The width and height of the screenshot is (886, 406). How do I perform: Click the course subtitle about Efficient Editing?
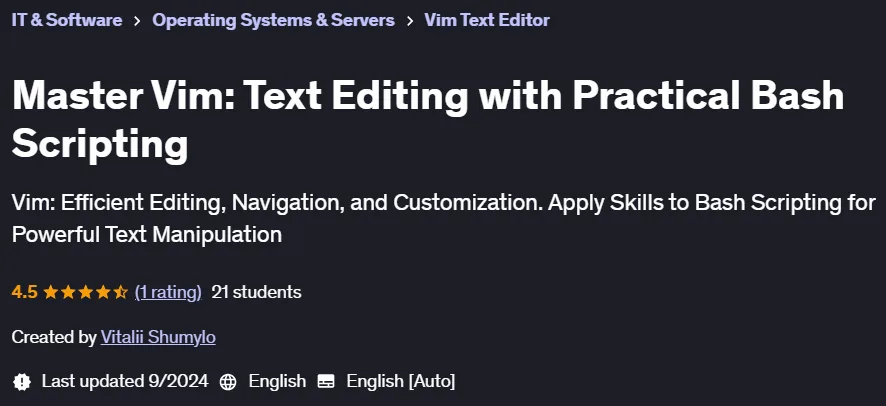point(444,218)
